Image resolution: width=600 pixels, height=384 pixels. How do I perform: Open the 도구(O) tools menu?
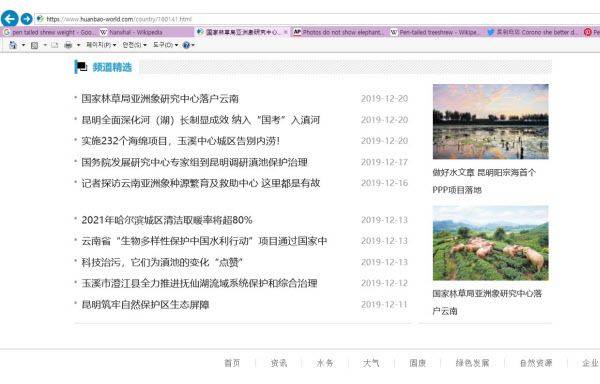(165, 45)
